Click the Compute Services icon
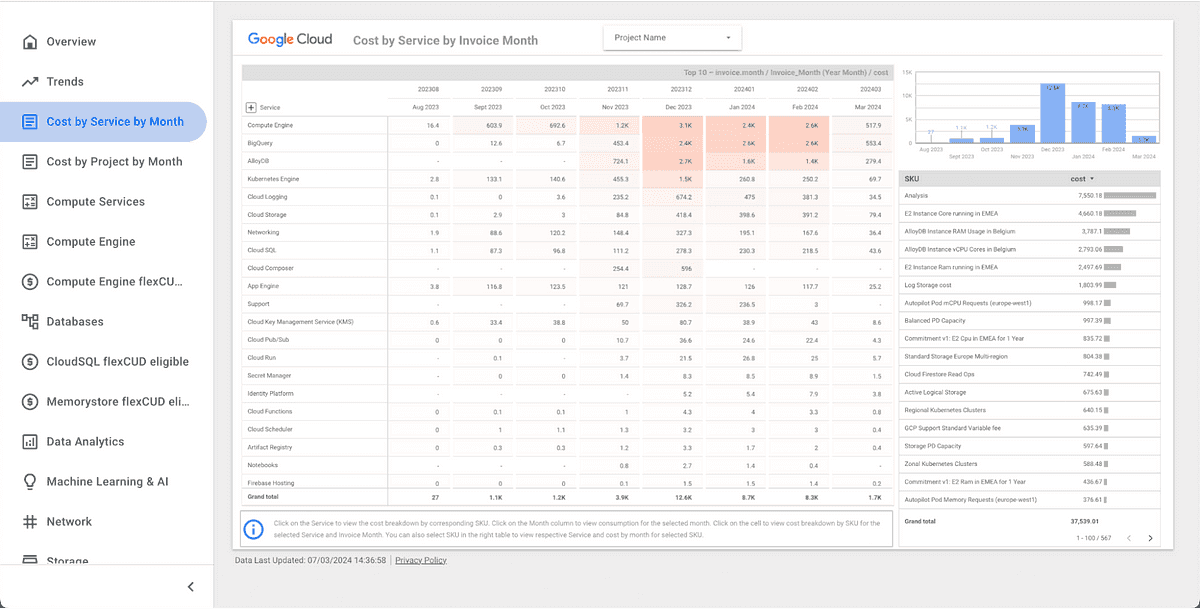The height and width of the screenshot is (609, 1200). [x=29, y=202]
